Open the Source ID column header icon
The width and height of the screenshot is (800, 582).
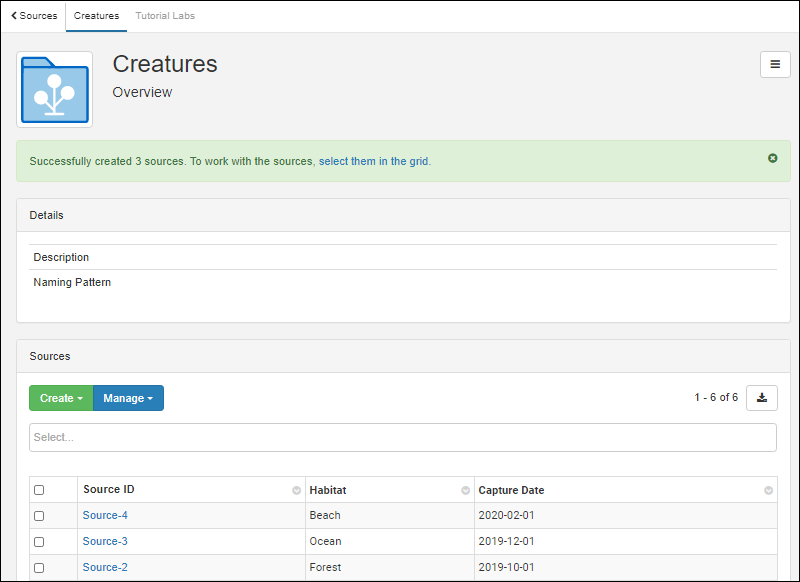[x=296, y=490]
